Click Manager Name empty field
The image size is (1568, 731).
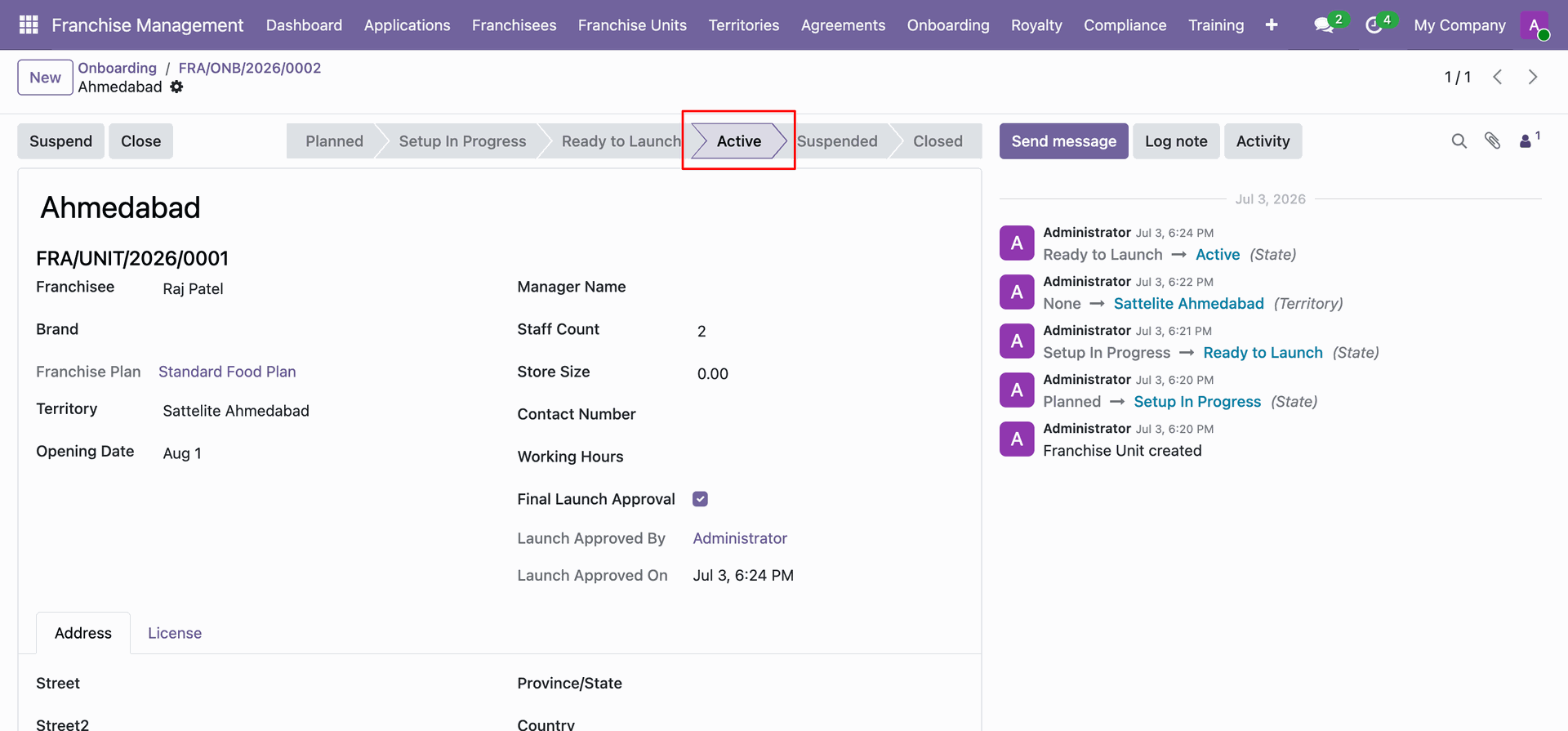click(x=829, y=288)
